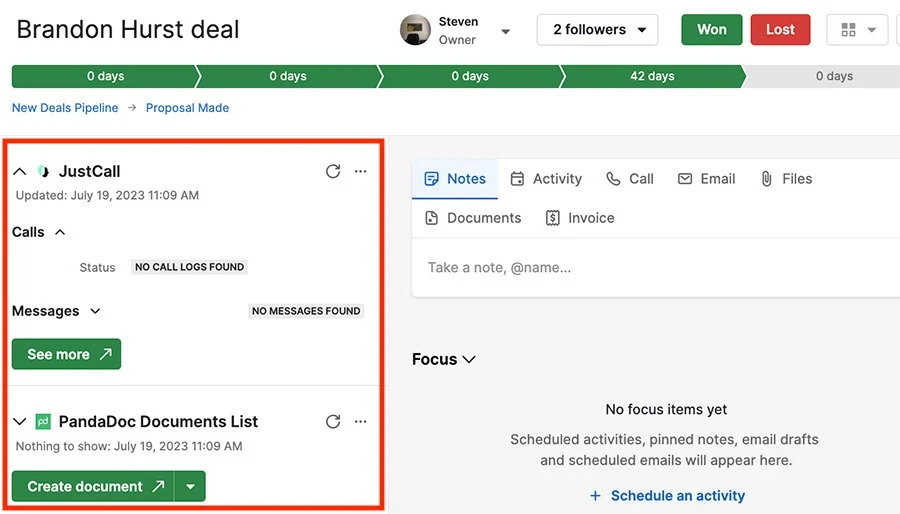This screenshot has height=514, width=900.
Task: Open JustCall panel more options menu
Action: 360,171
